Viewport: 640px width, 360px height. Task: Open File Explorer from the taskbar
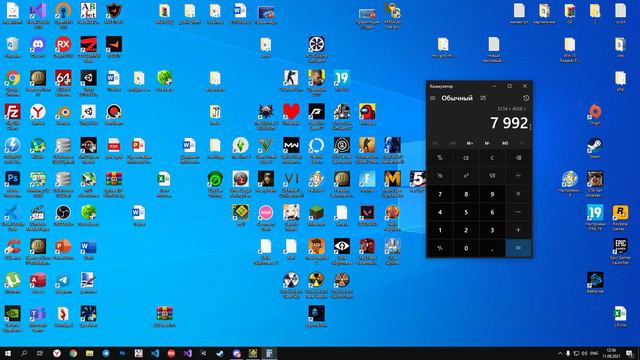(89, 353)
